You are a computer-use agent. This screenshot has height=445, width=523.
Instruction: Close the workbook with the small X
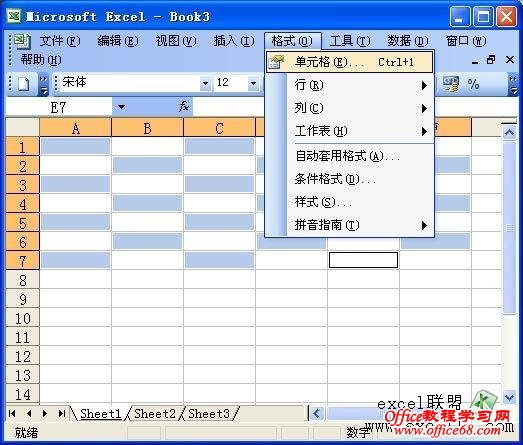pyautogui.click(x=510, y=60)
